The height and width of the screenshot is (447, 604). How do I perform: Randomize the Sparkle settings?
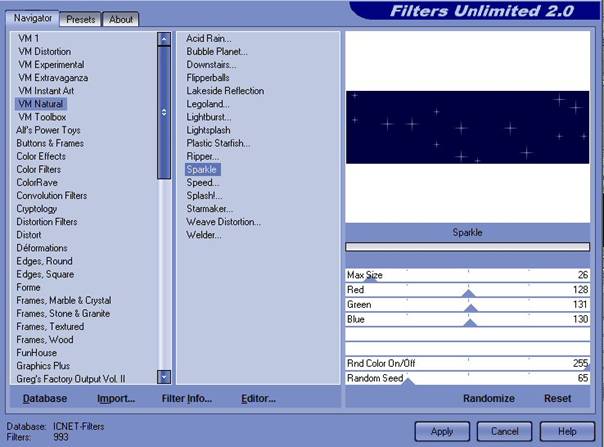click(x=488, y=398)
